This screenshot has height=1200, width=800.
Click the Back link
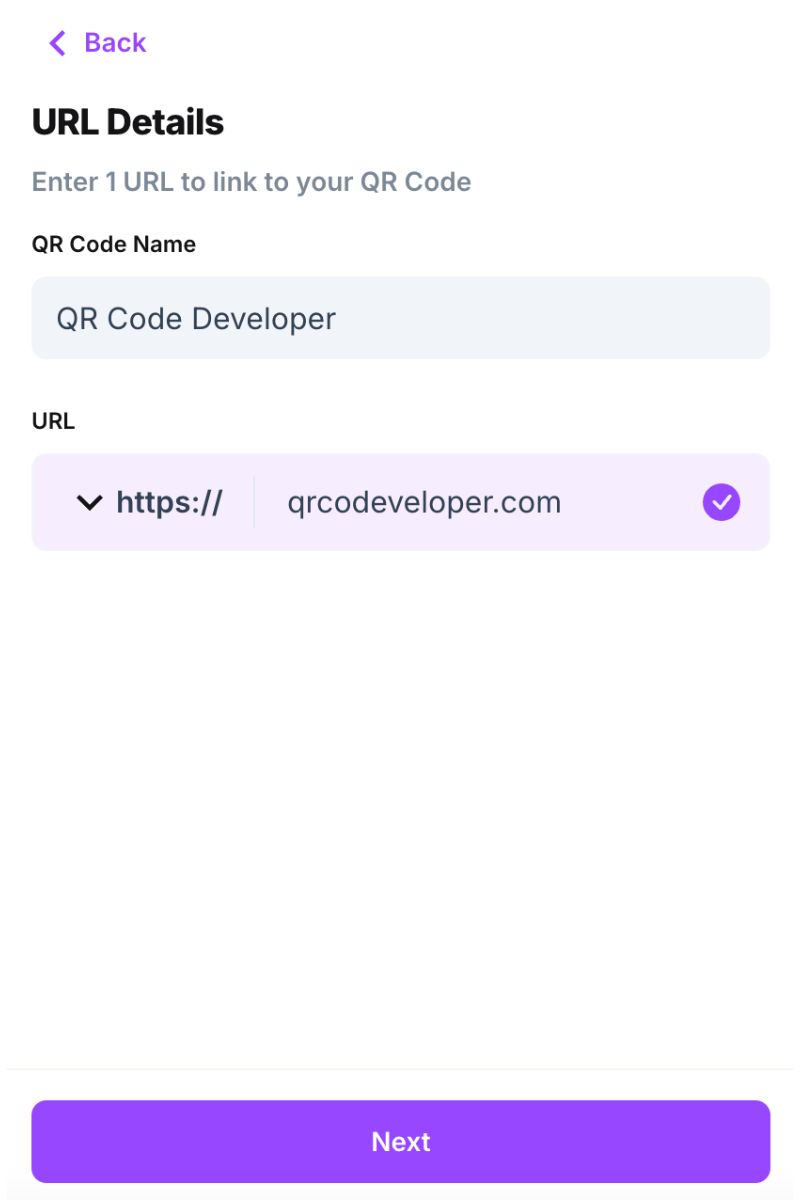click(x=115, y=42)
